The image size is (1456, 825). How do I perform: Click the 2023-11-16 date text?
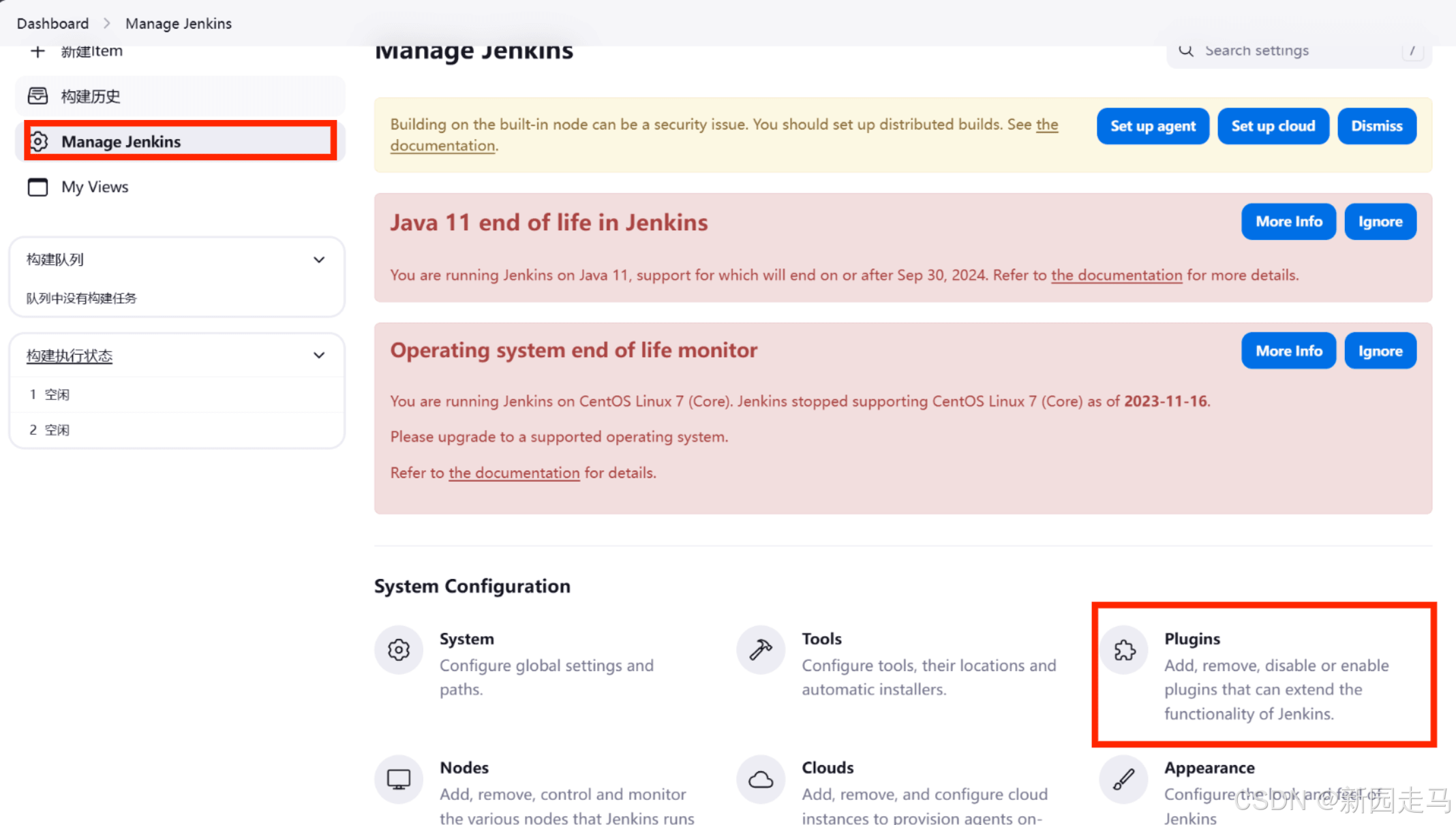pos(1165,401)
